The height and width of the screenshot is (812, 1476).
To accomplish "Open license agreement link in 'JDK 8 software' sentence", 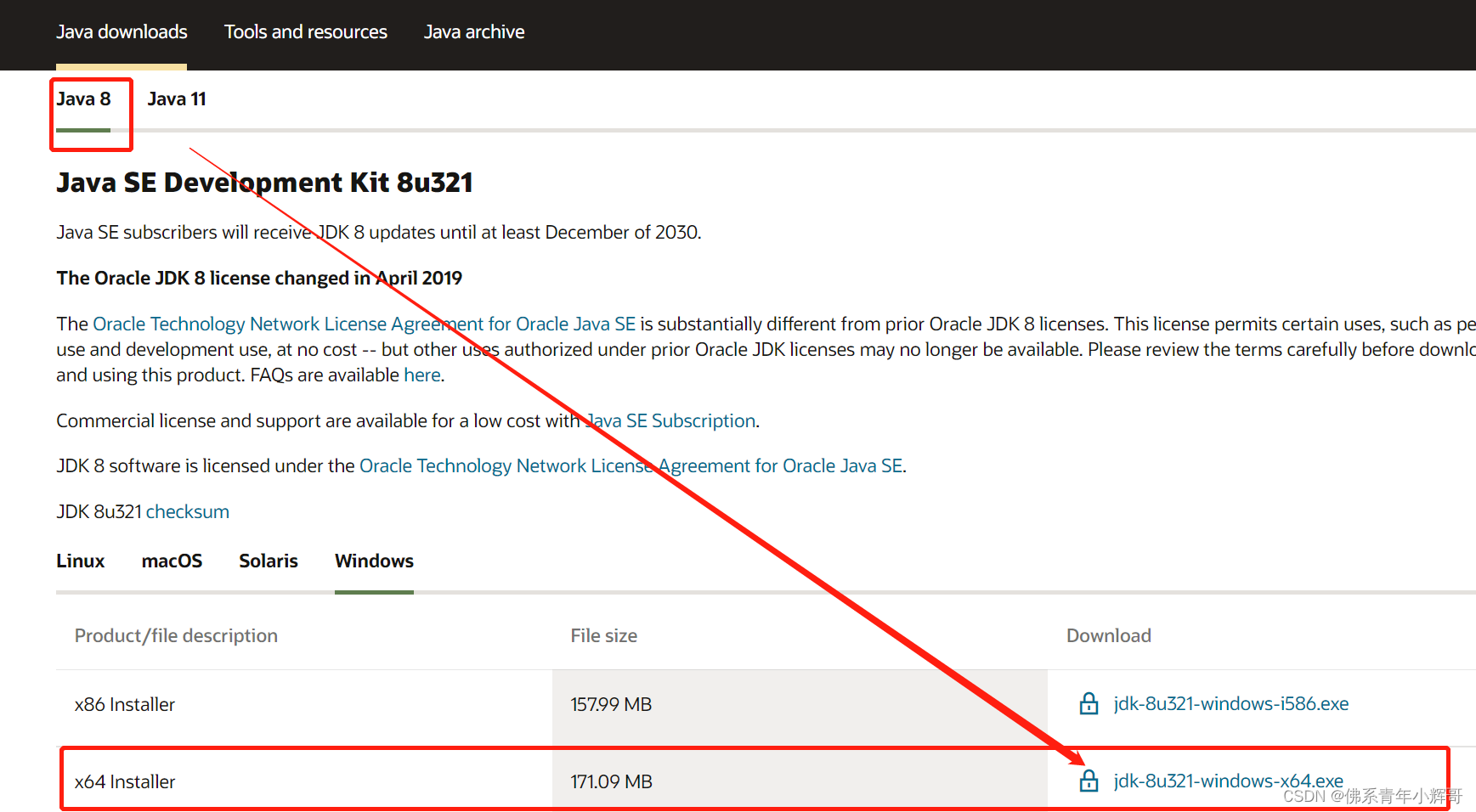I will 631,466.
